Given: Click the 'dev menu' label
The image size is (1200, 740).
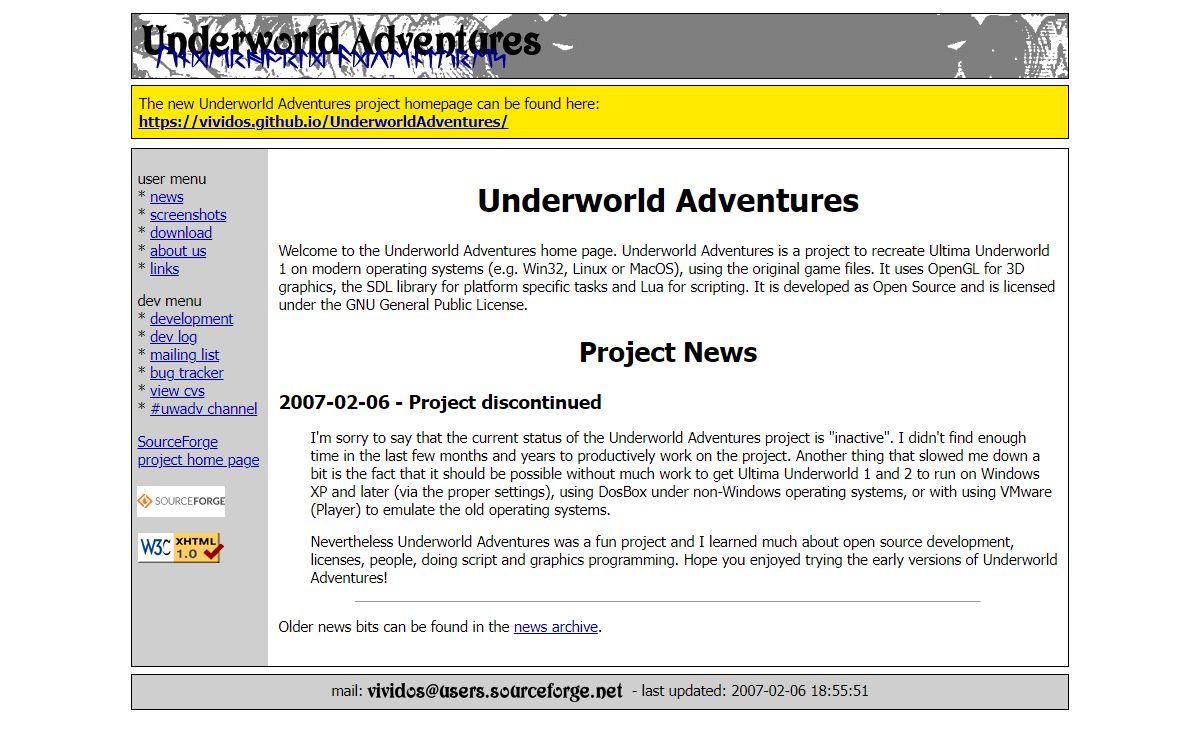Looking at the screenshot, I should (x=170, y=301).
